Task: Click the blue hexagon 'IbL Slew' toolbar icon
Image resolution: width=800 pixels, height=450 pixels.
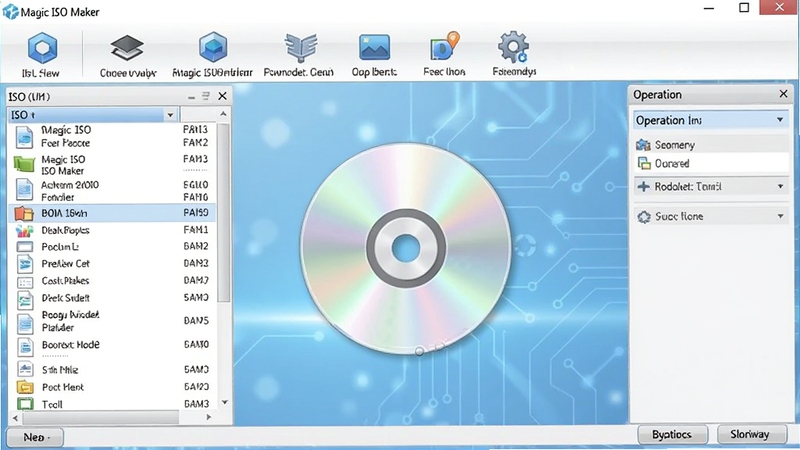Action: [42, 47]
